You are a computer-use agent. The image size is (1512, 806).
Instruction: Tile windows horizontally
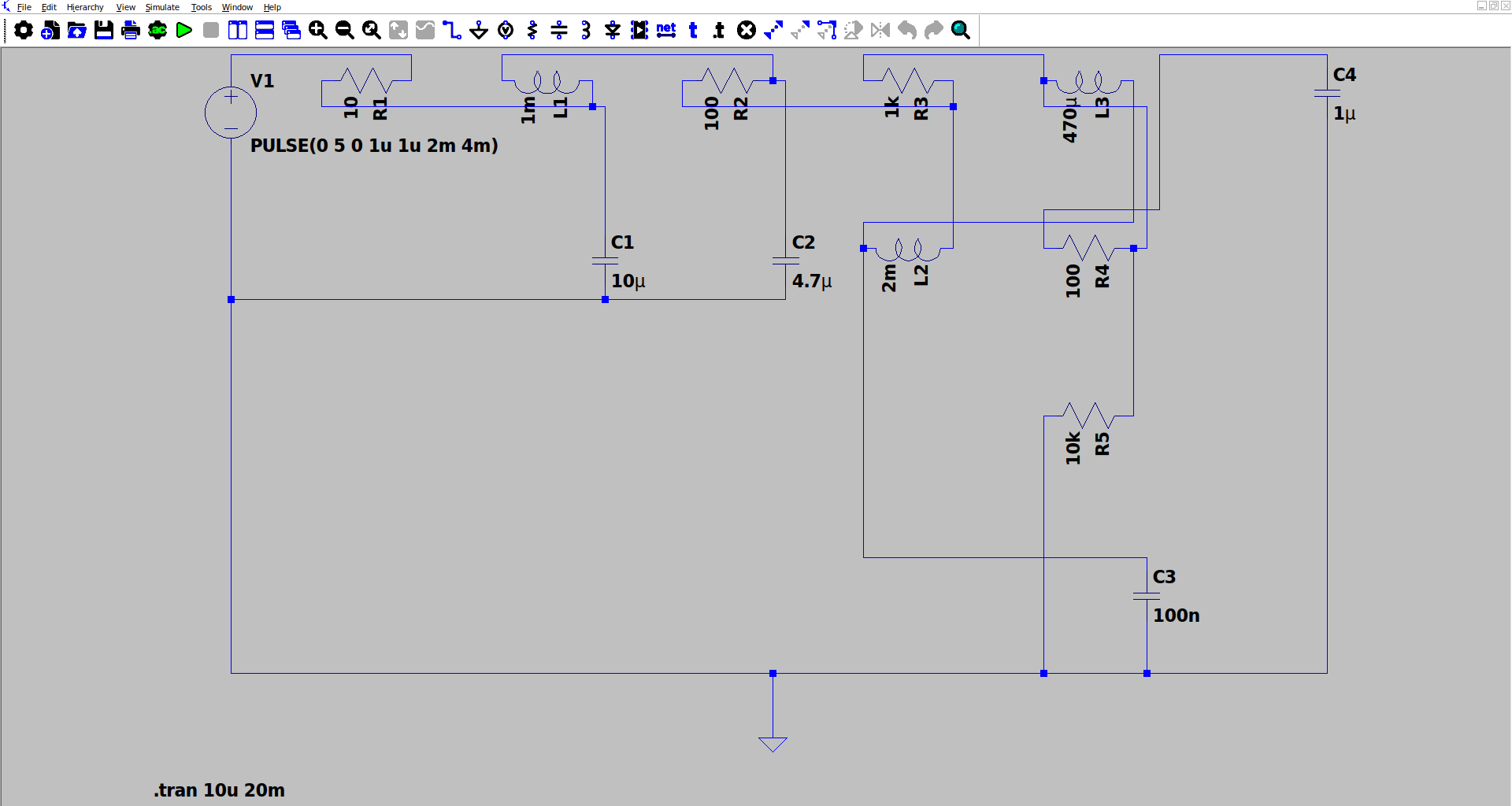tap(265, 31)
